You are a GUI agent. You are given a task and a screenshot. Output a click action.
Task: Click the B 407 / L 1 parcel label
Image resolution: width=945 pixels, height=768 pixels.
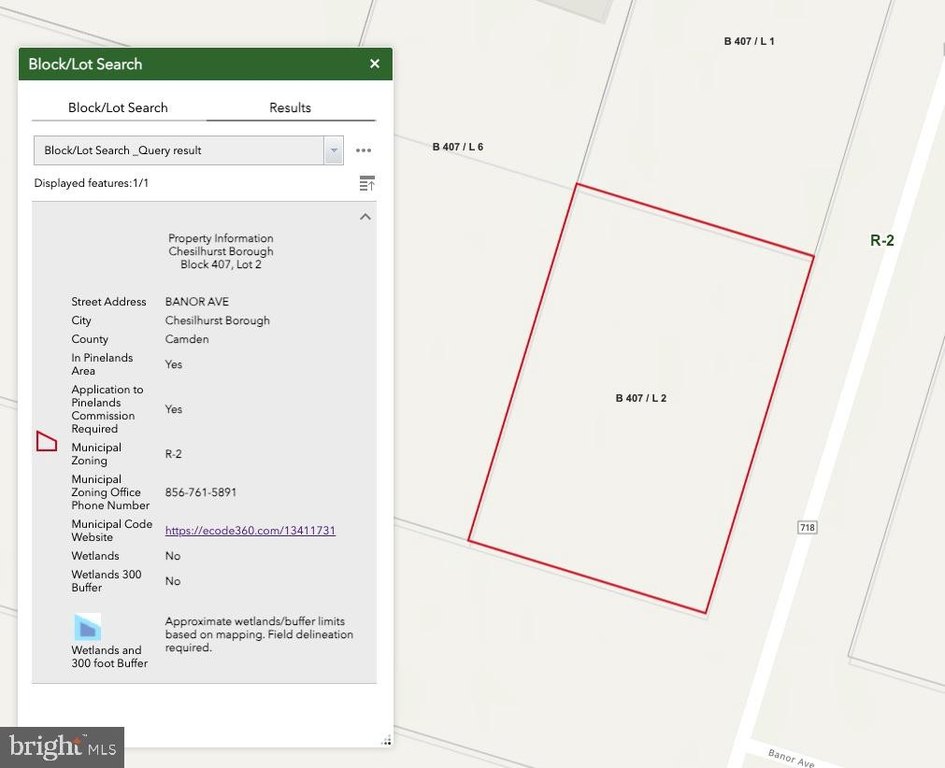pos(749,41)
